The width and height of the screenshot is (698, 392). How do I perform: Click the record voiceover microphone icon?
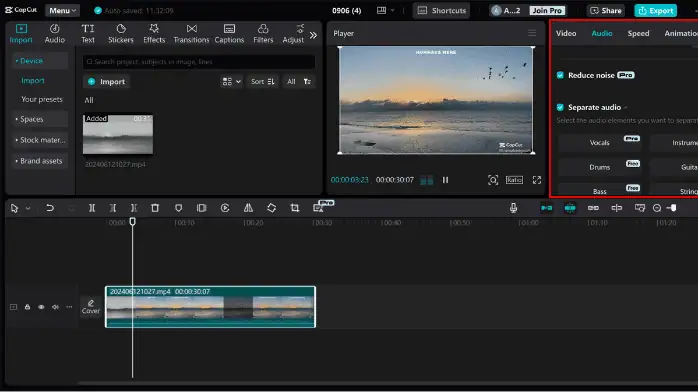pyautogui.click(x=513, y=208)
